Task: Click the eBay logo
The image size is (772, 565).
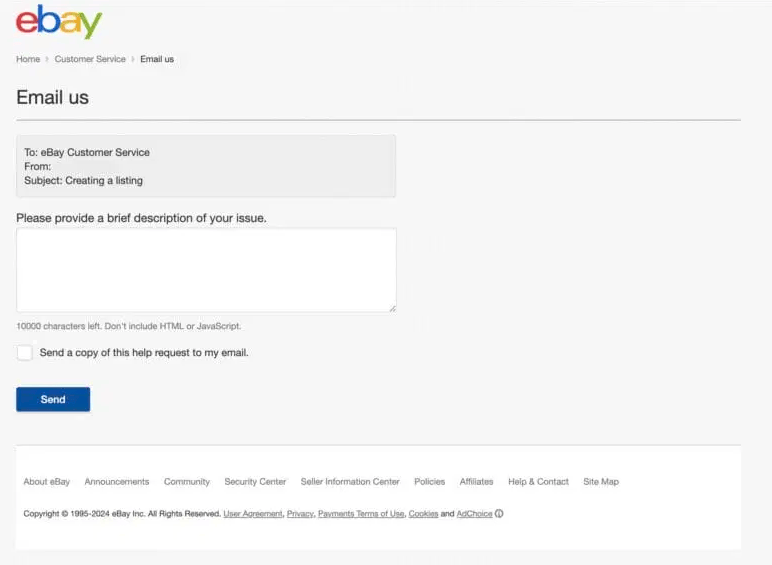Action: [x=58, y=22]
